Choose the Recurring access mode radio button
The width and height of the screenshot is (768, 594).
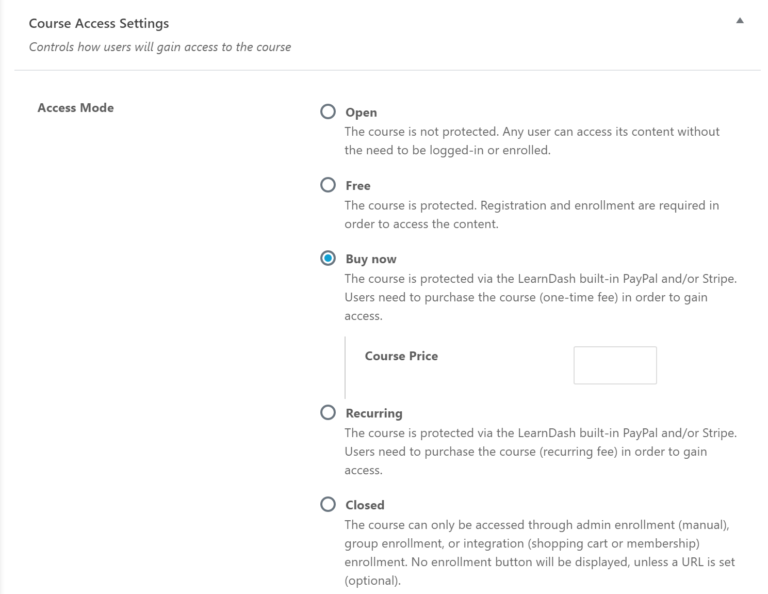(327, 412)
